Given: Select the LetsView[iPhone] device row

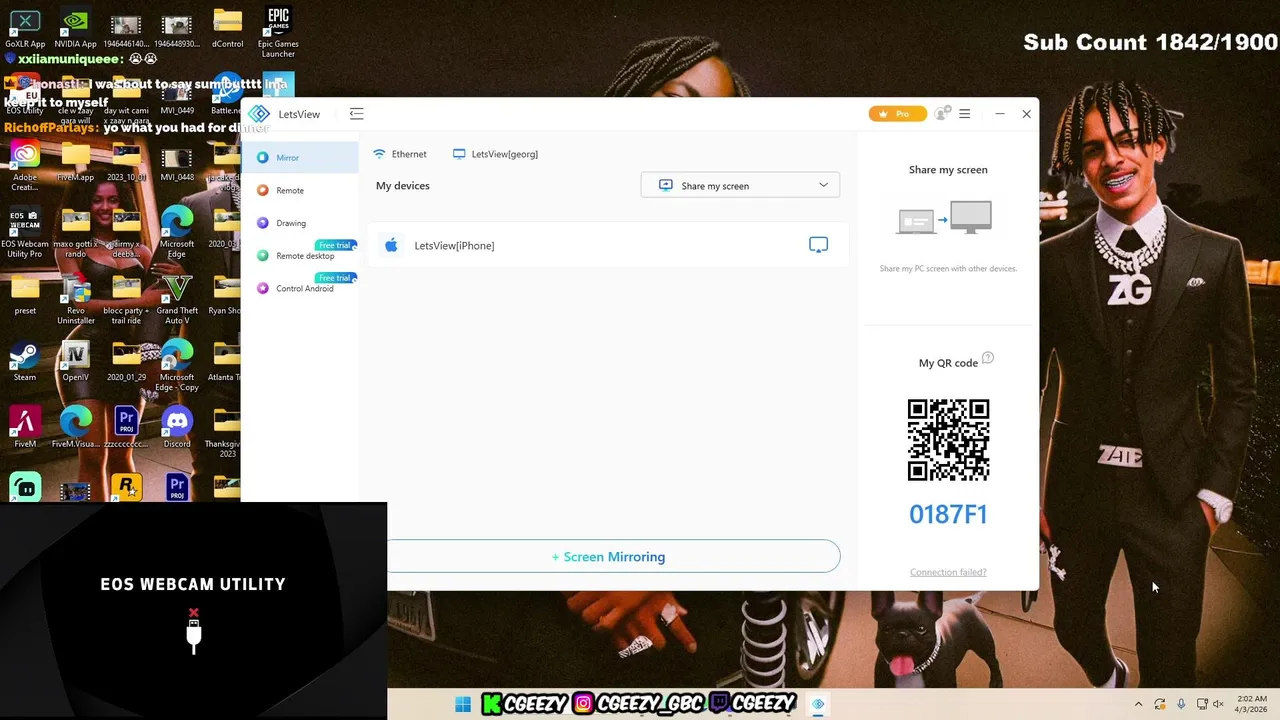Looking at the screenshot, I should coord(608,245).
